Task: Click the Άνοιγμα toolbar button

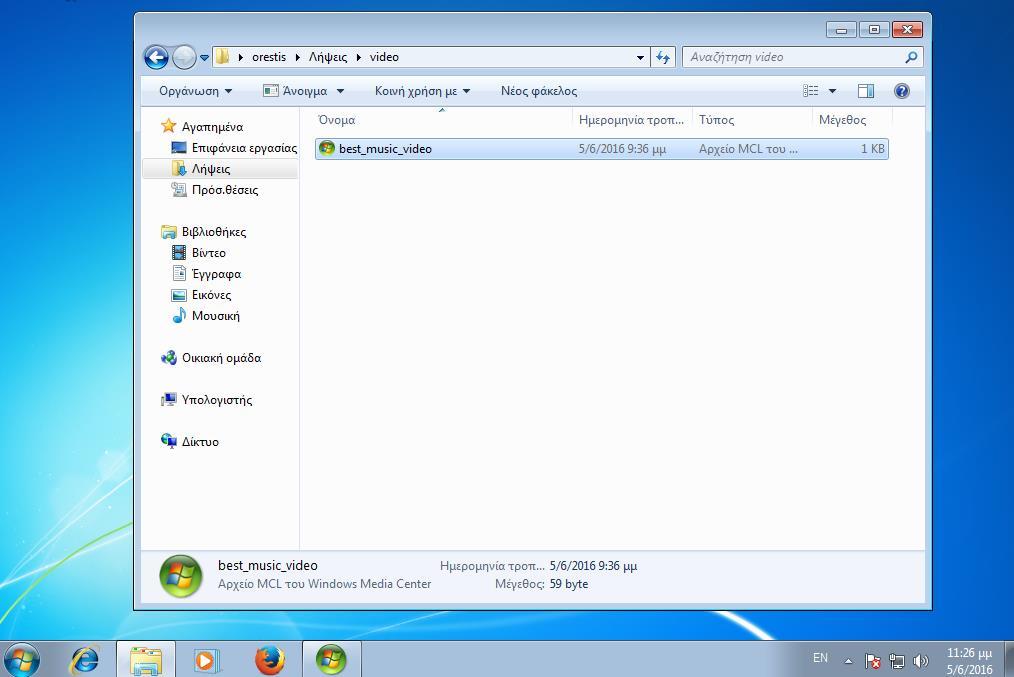Action: [x=296, y=91]
